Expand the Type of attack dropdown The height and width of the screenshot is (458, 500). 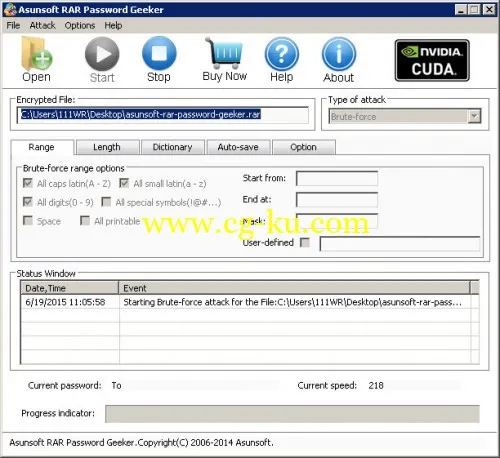pyautogui.click(x=474, y=116)
